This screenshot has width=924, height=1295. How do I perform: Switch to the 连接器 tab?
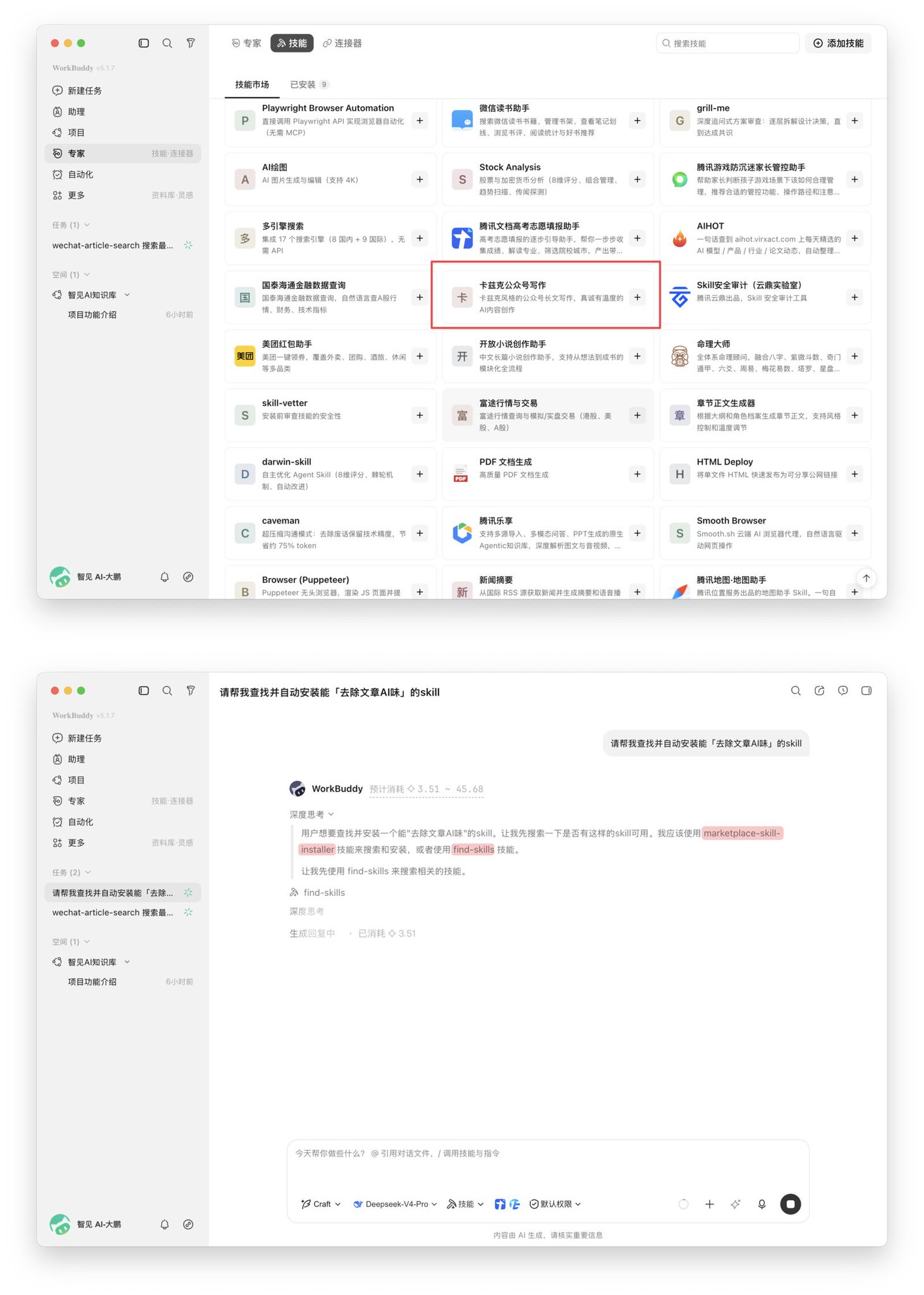(x=342, y=43)
